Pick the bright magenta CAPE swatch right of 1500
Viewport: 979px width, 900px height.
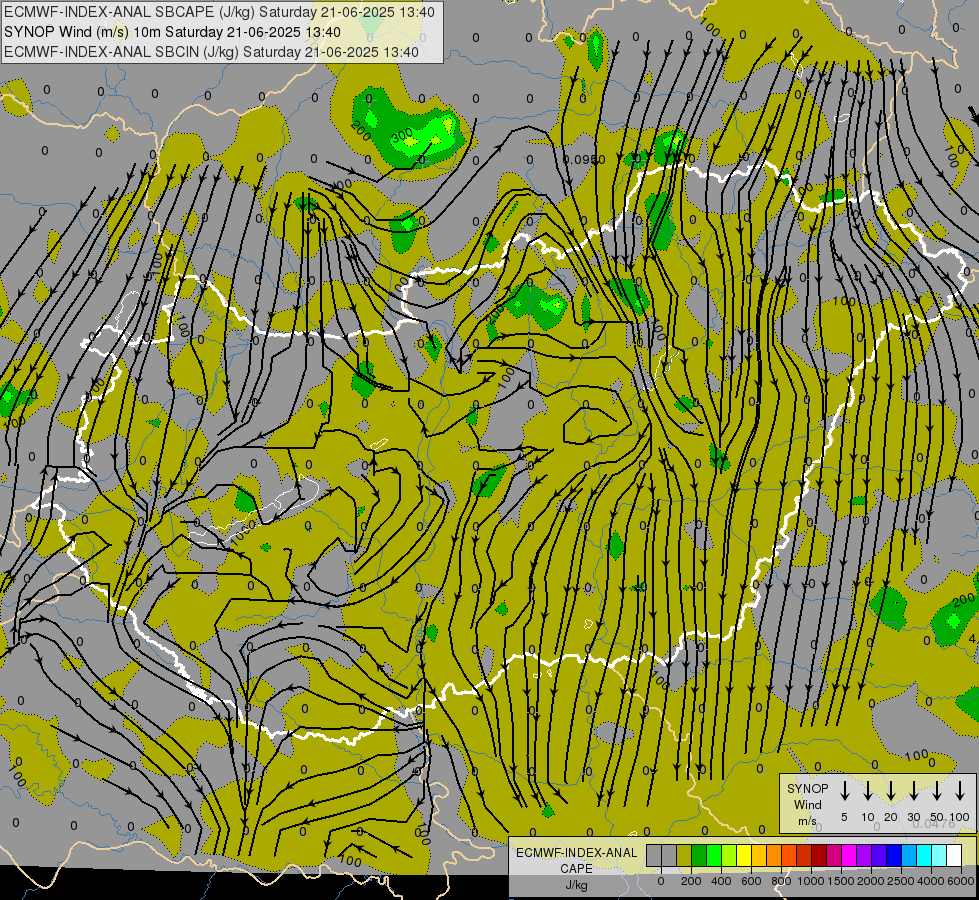click(849, 855)
